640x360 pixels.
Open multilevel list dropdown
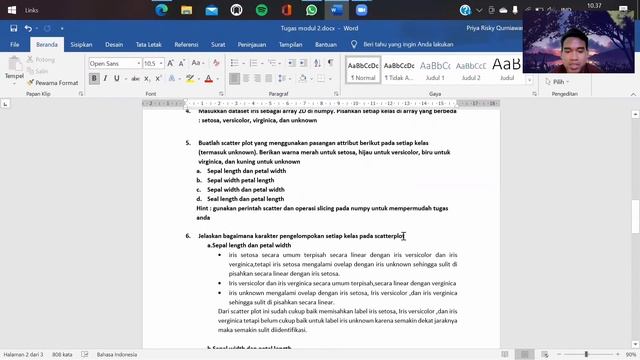coord(280,63)
